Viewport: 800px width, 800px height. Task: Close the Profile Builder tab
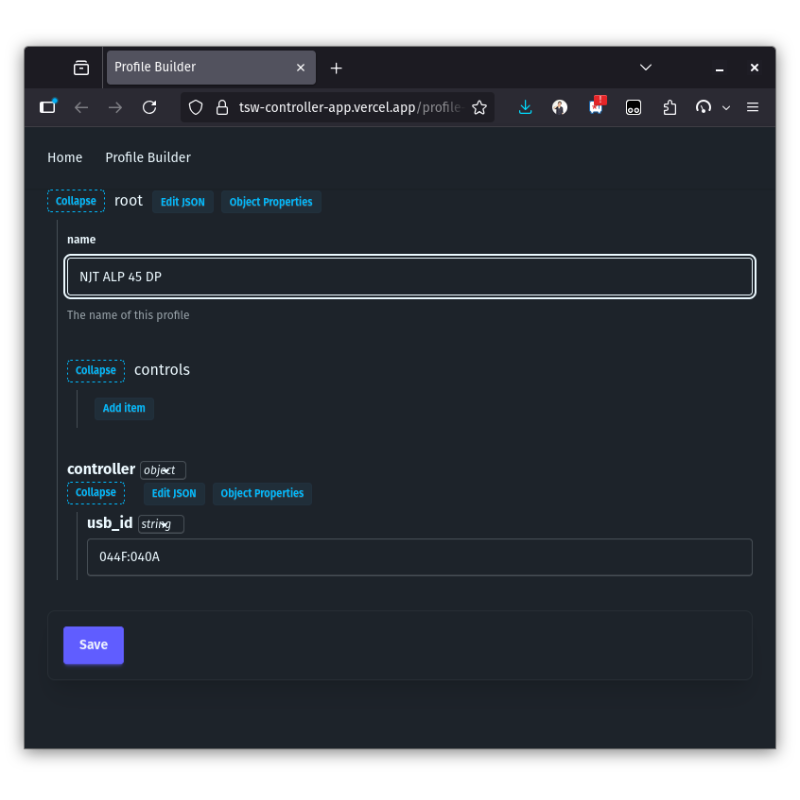pyautogui.click(x=301, y=67)
